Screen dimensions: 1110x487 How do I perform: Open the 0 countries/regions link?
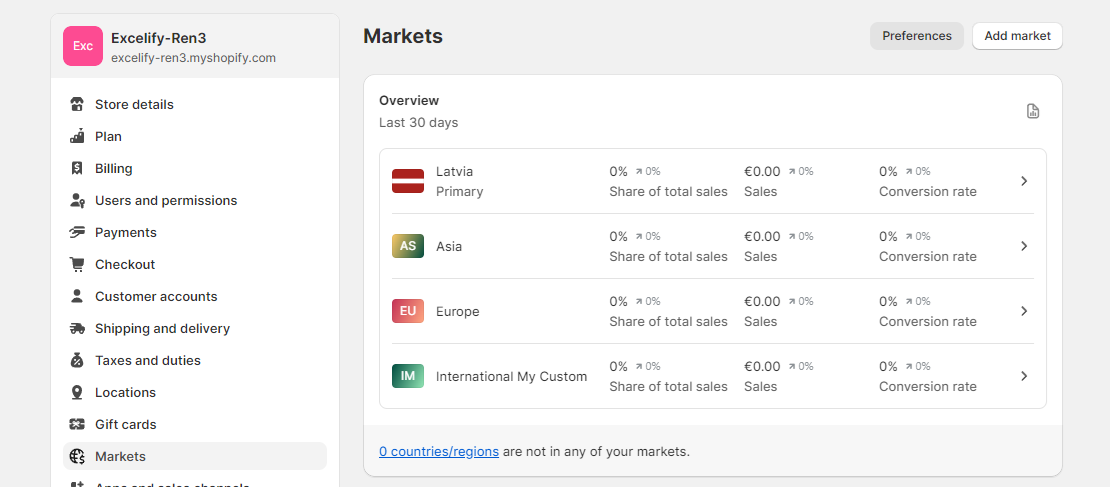(438, 452)
